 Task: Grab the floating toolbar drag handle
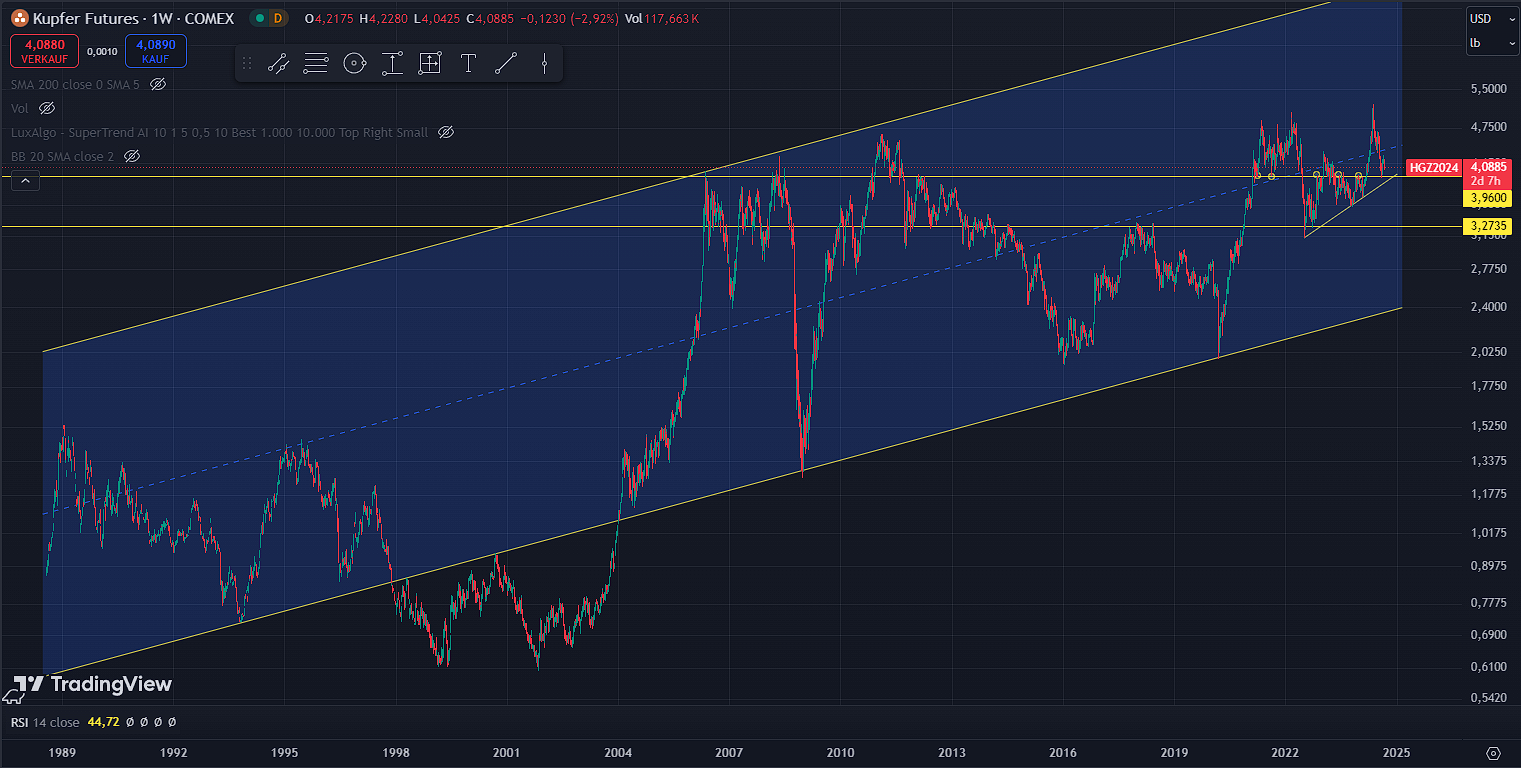[249, 64]
